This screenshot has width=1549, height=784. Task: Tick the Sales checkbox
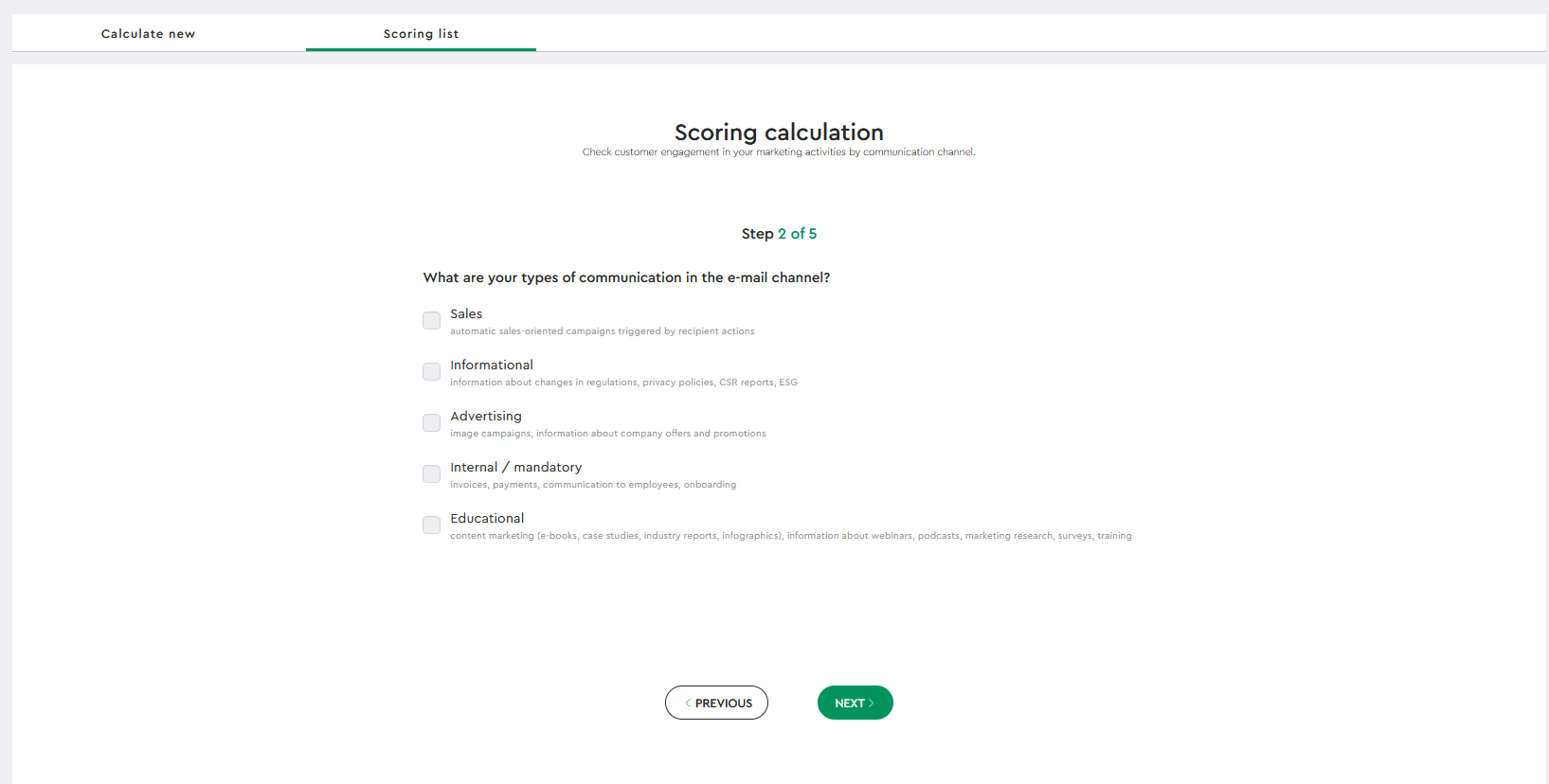point(431,321)
